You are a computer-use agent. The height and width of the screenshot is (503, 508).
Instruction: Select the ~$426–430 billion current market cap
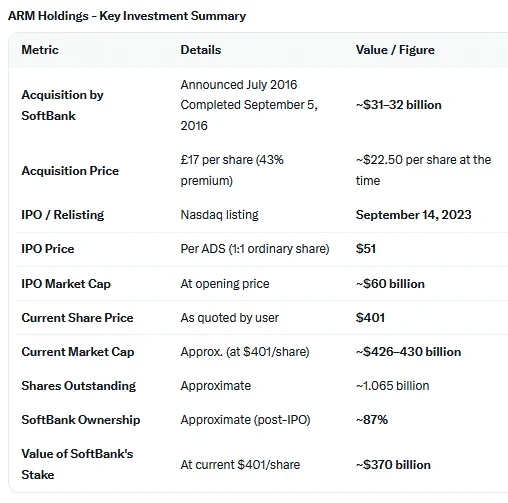[408, 352]
